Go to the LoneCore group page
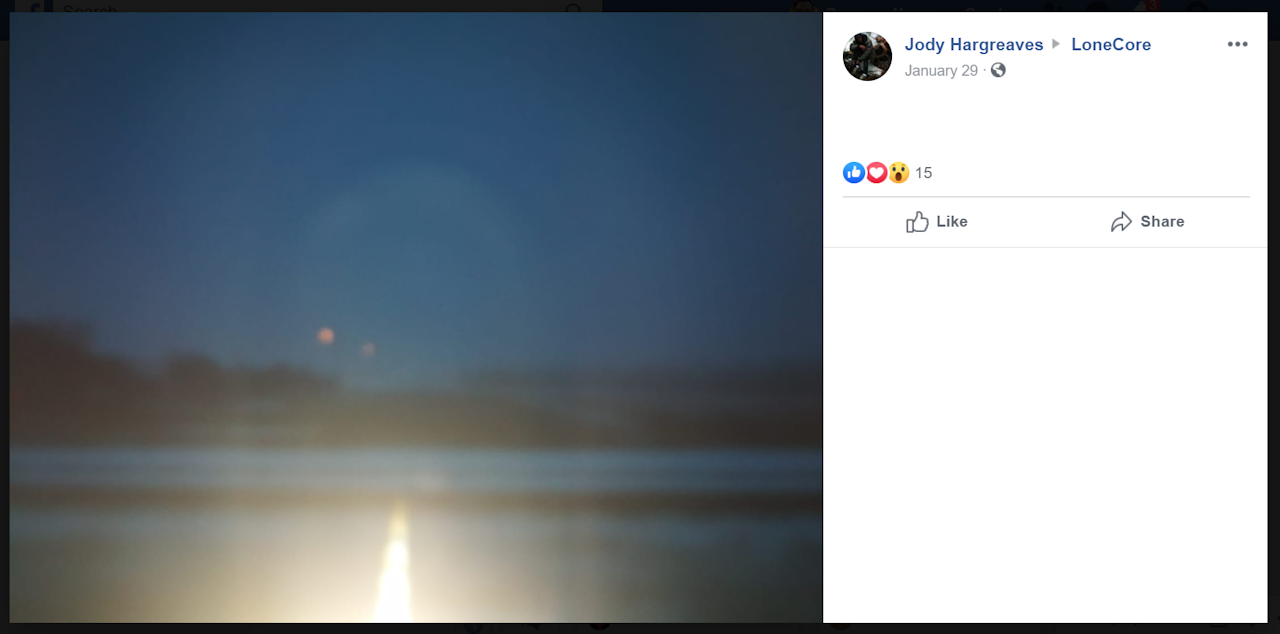Viewport: 1280px width, 634px height. coord(1110,45)
